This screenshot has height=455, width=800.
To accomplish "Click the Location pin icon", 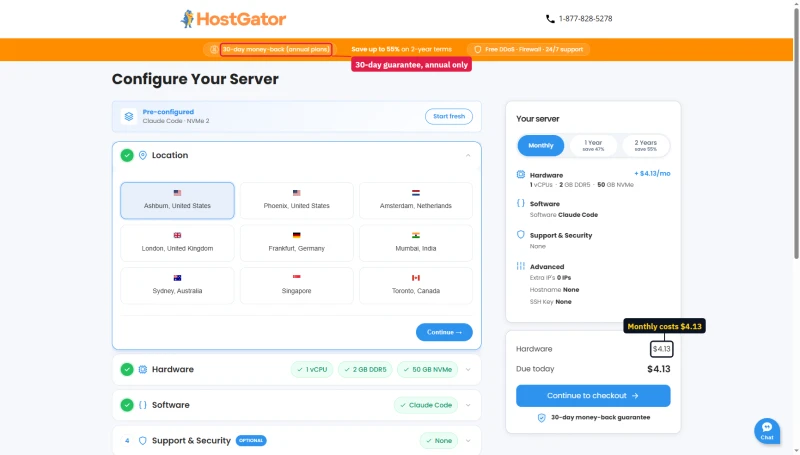I will (x=143, y=155).
